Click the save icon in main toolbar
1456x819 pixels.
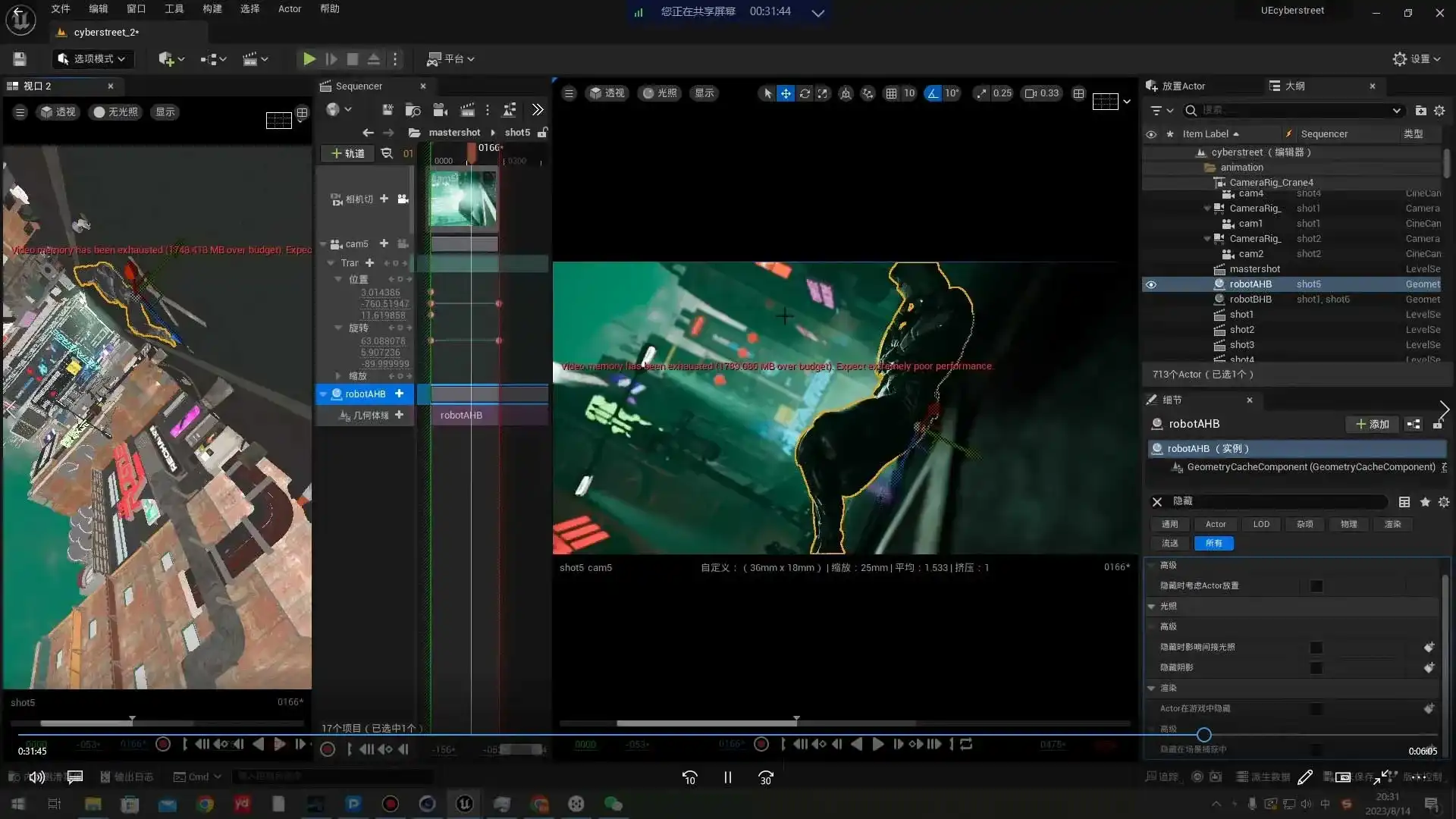20,58
